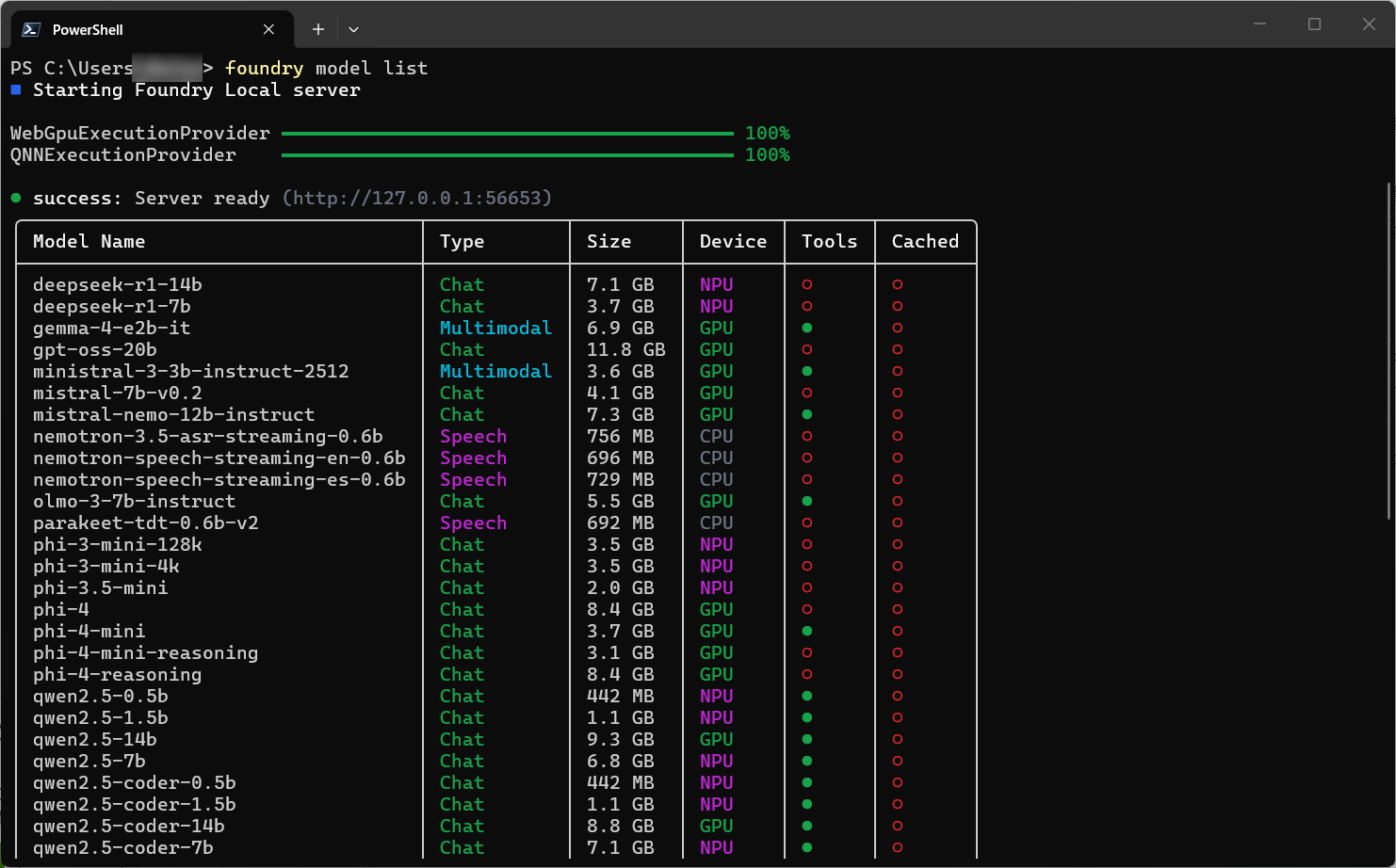
Task: Click the Cached dot for mistral-7b-v0.2
Action: [x=898, y=393]
